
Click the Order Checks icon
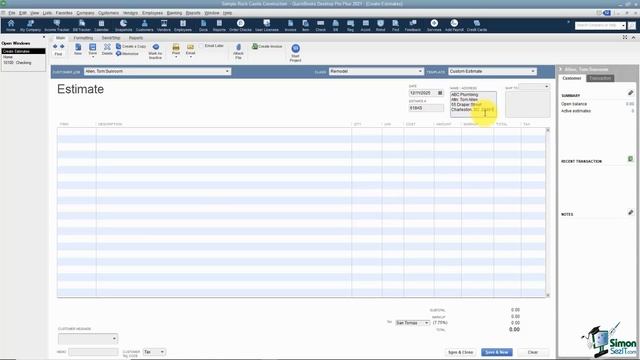240,25
